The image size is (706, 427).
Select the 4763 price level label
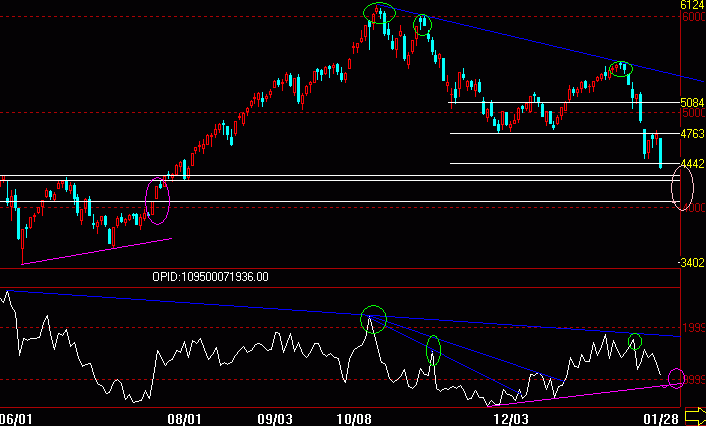click(693, 134)
